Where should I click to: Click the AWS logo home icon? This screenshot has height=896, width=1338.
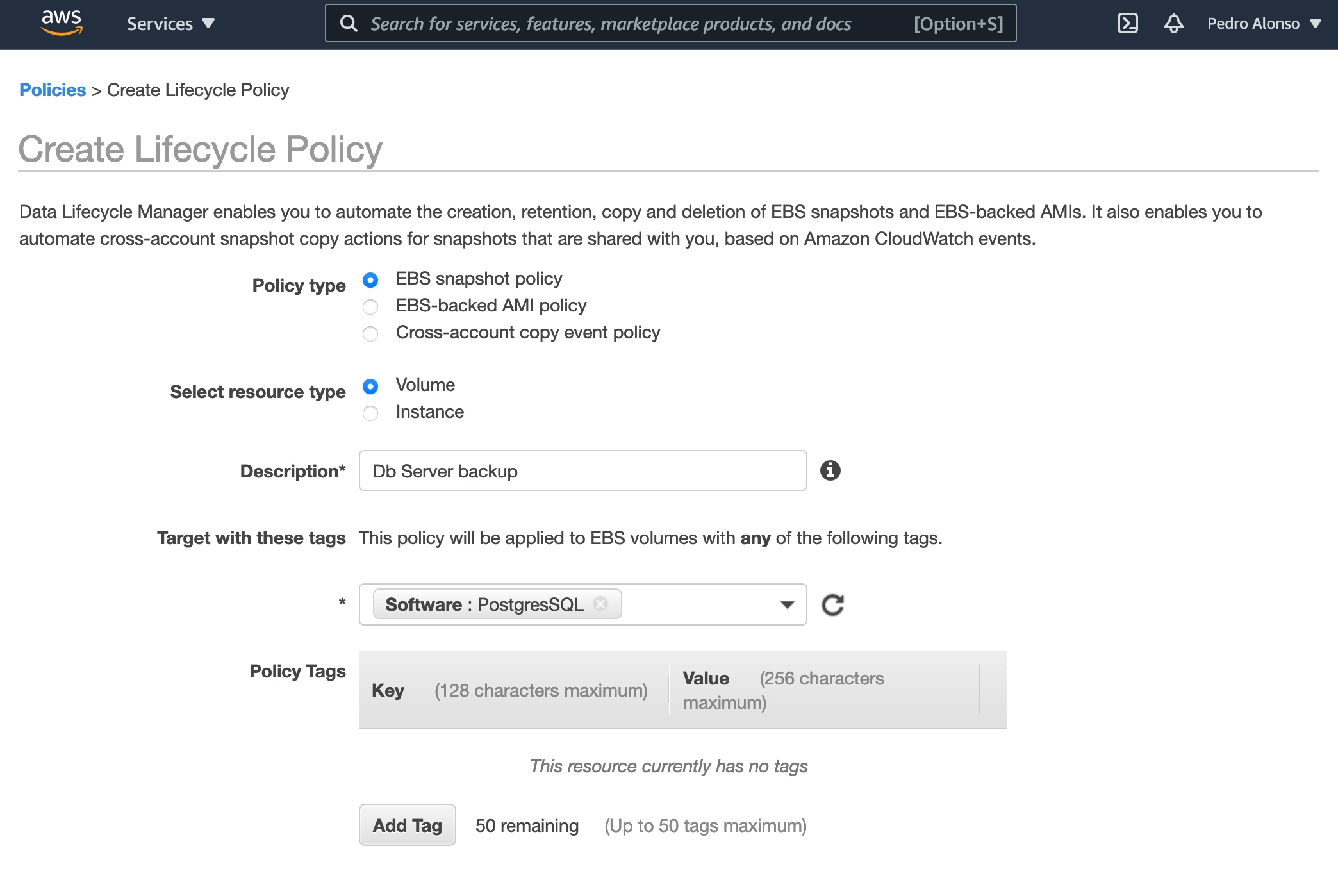pyautogui.click(x=62, y=23)
